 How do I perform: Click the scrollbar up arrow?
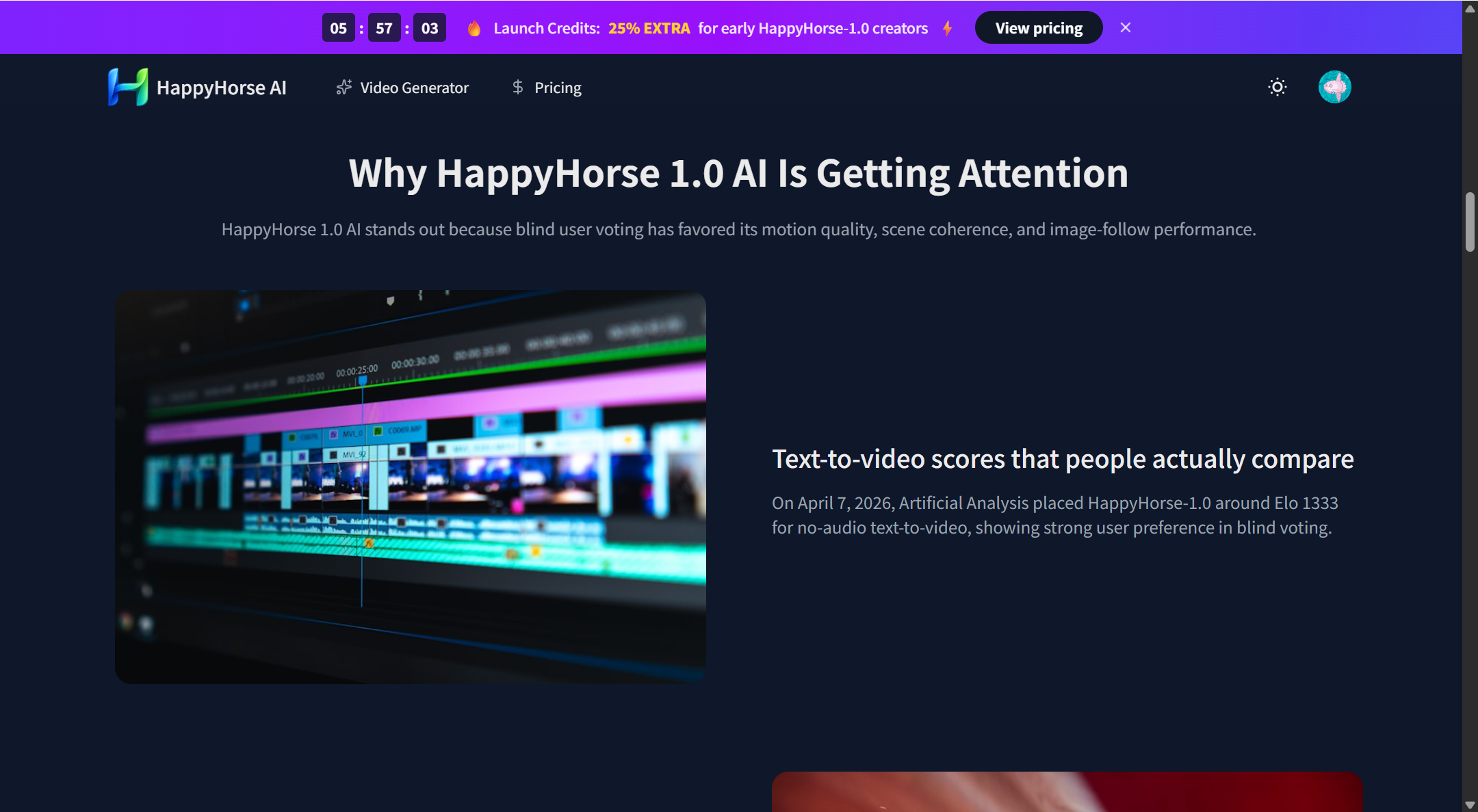[1470, 8]
